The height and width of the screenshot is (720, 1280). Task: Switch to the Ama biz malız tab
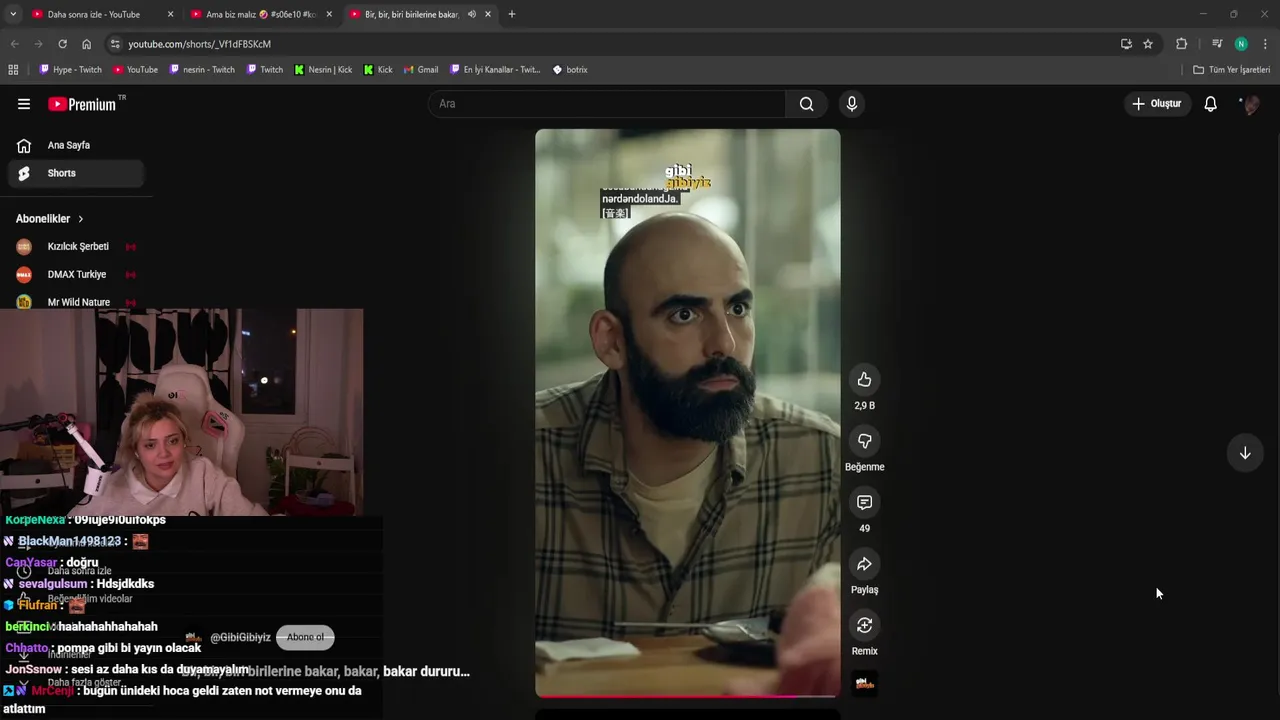[260, 14]
